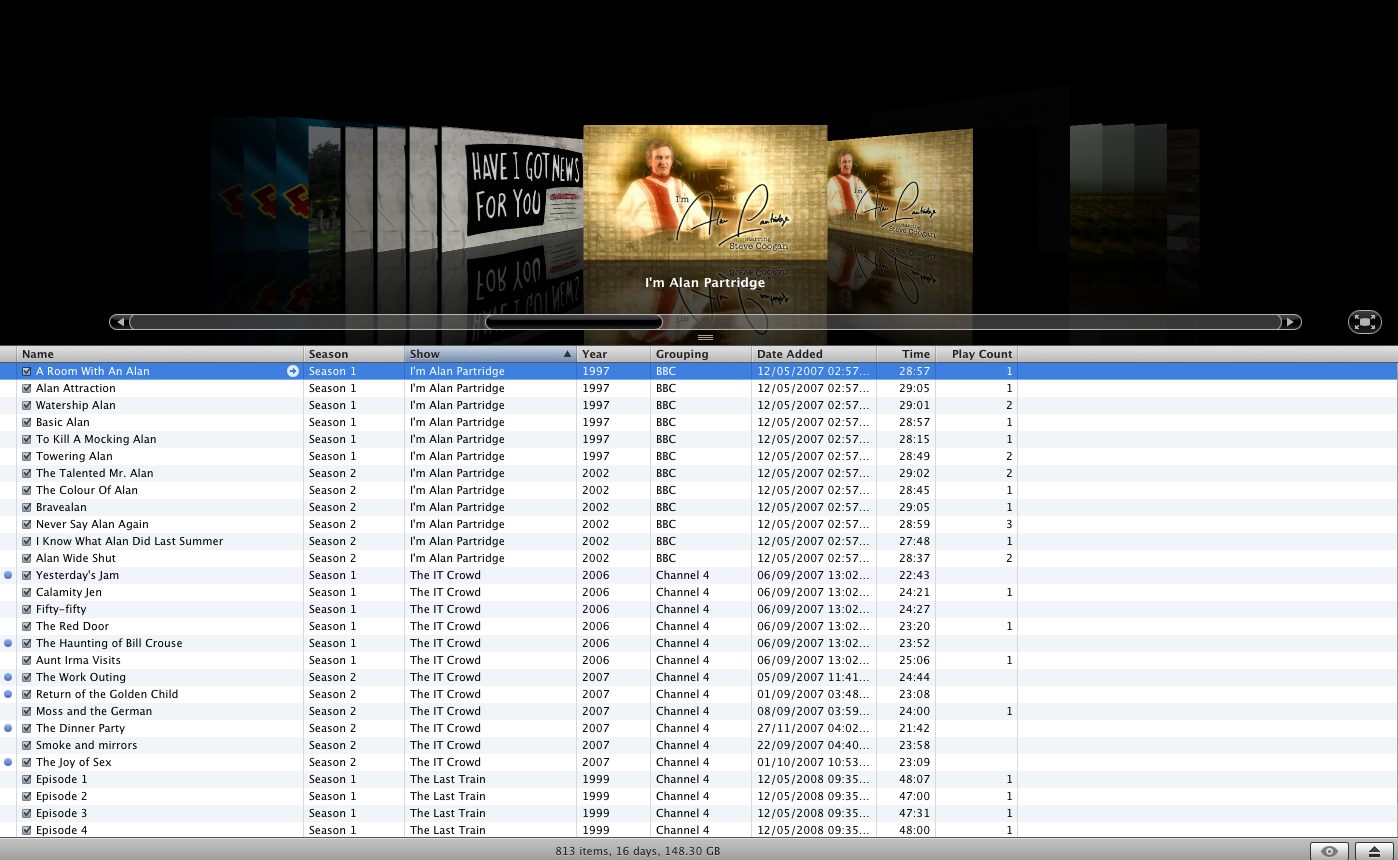Select Episode 4 of The Last Train

pos(699,830)
